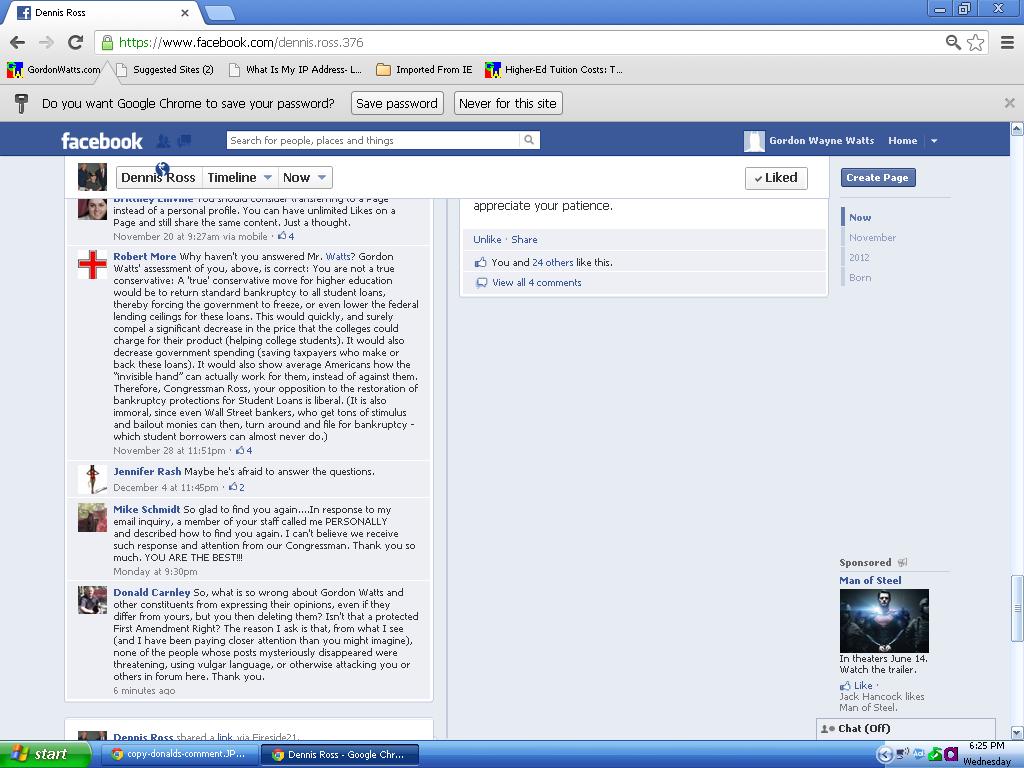Click the November 28 at 11:51pm timestamp

point(169,451)
